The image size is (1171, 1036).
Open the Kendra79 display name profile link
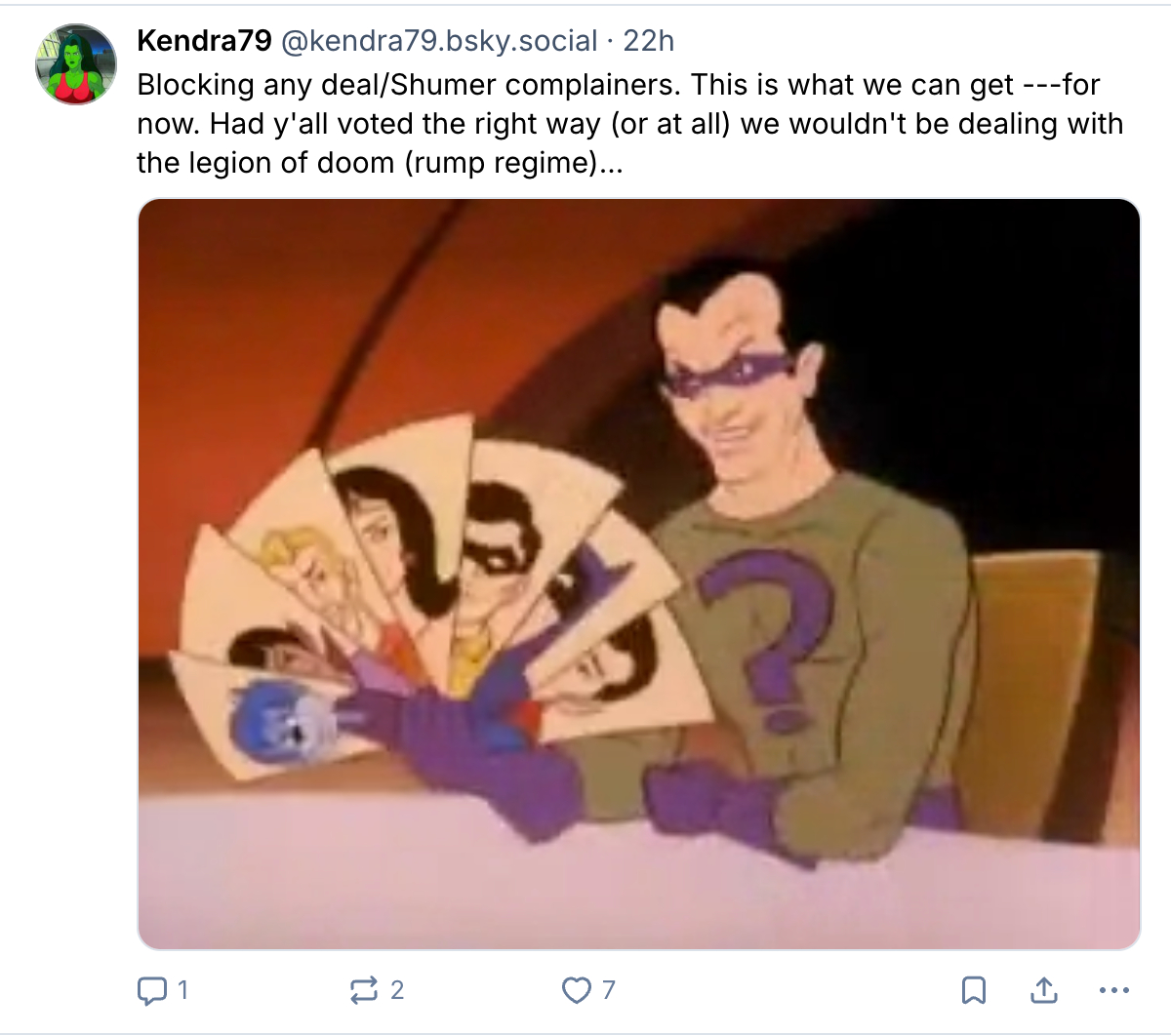204,41
